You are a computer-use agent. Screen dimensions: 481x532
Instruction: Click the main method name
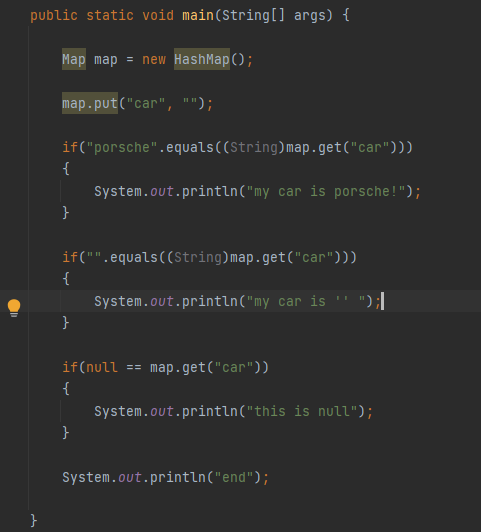pyautogui.click(x=198, y=16)
